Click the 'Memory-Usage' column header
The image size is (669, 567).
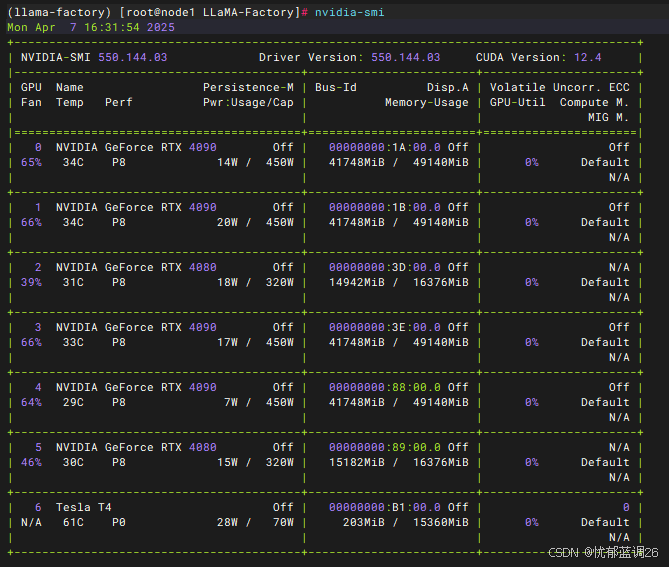[427, 102]
